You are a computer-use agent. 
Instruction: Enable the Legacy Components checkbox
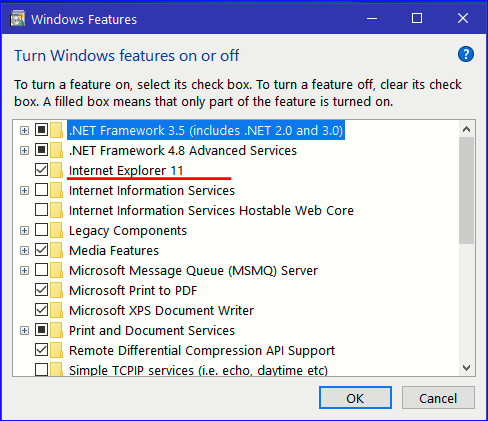coord(41,230)
